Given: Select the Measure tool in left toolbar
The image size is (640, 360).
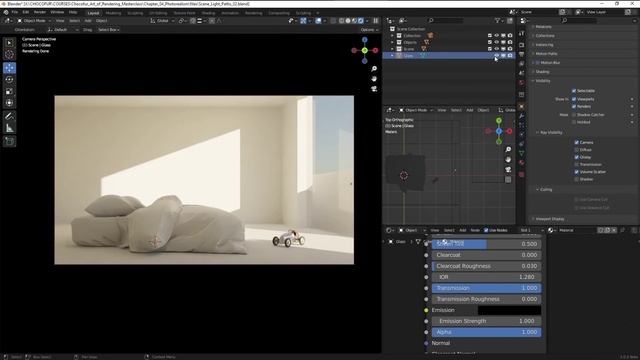Looking at the screenshot, I should point(9,128).
